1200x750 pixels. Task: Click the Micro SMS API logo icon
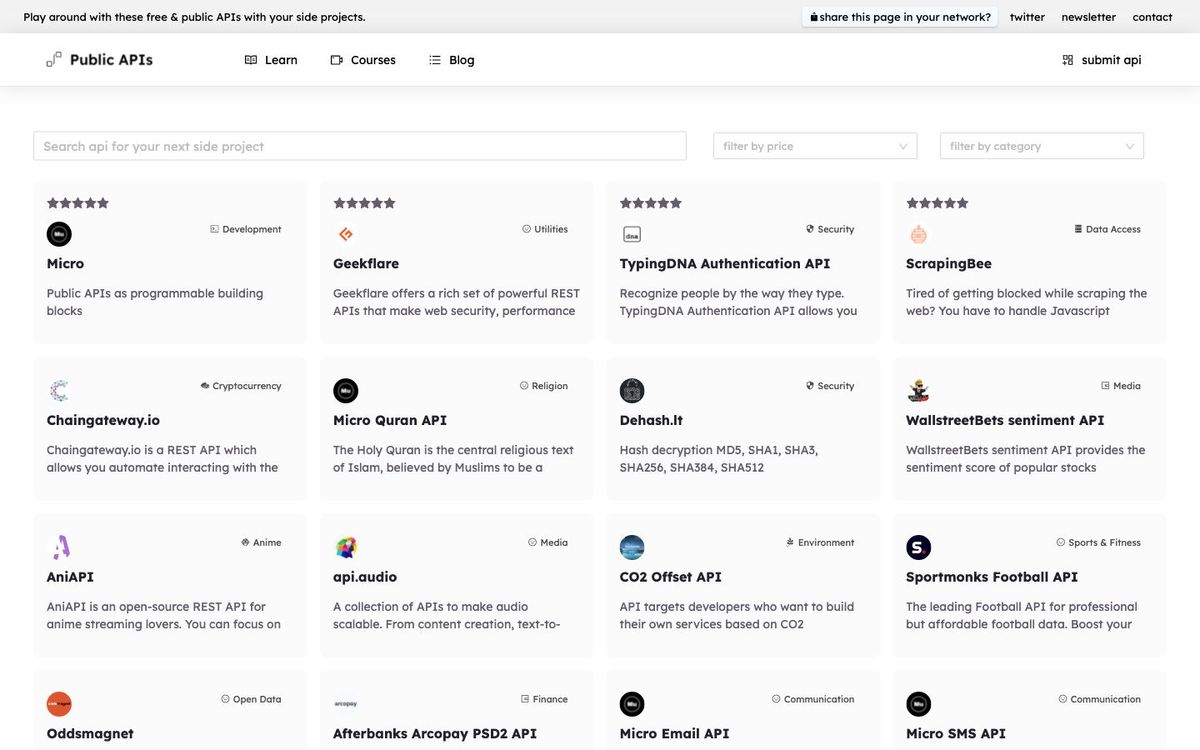pyautogui.click(x=918, y=704)
